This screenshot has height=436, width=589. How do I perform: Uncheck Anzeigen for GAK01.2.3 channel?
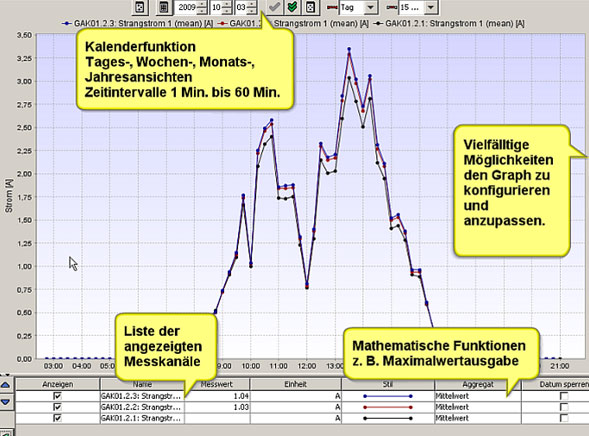point(57,396)
